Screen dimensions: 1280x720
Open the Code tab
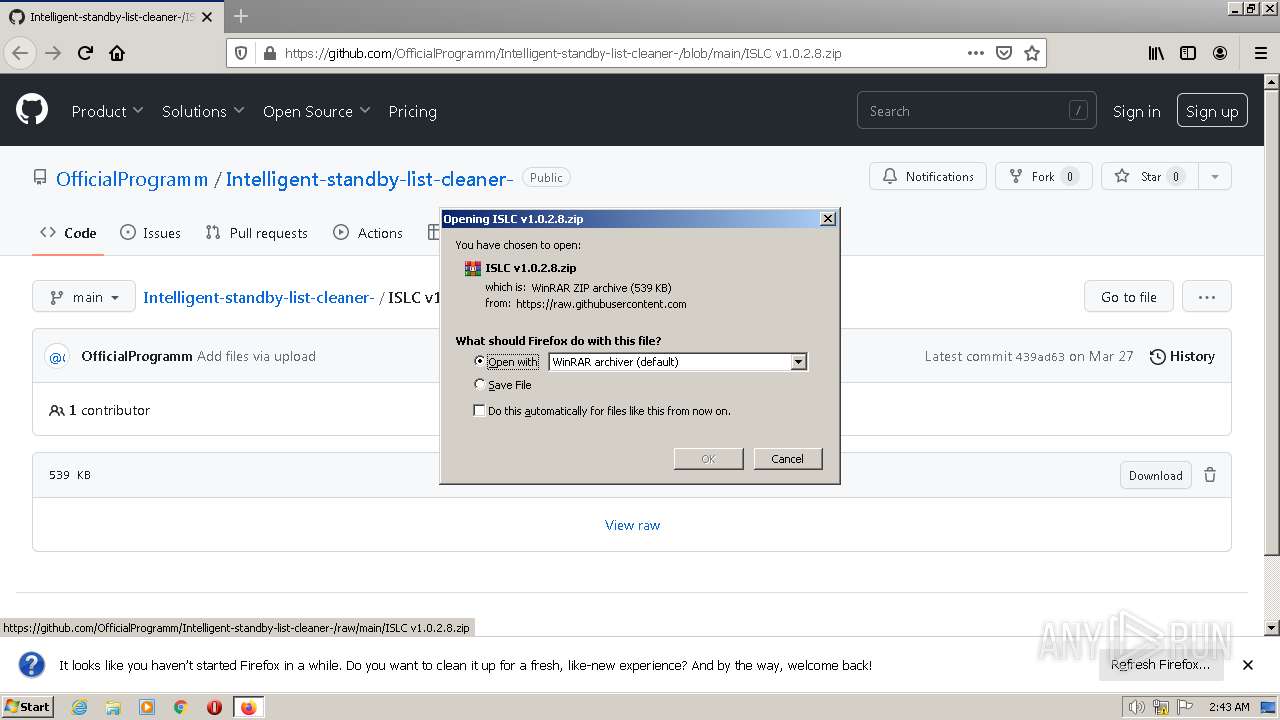click(x=68, y=233)
